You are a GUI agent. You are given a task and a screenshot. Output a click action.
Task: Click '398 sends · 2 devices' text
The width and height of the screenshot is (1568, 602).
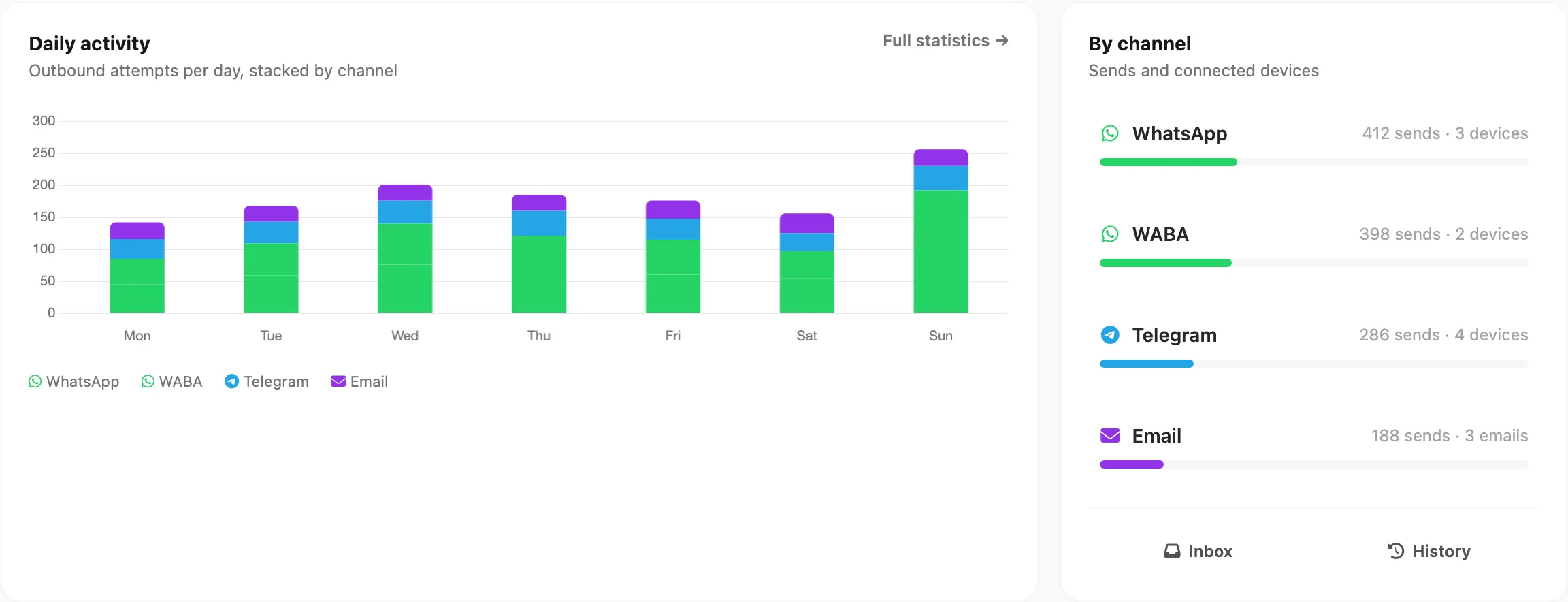click(1443, 234)
